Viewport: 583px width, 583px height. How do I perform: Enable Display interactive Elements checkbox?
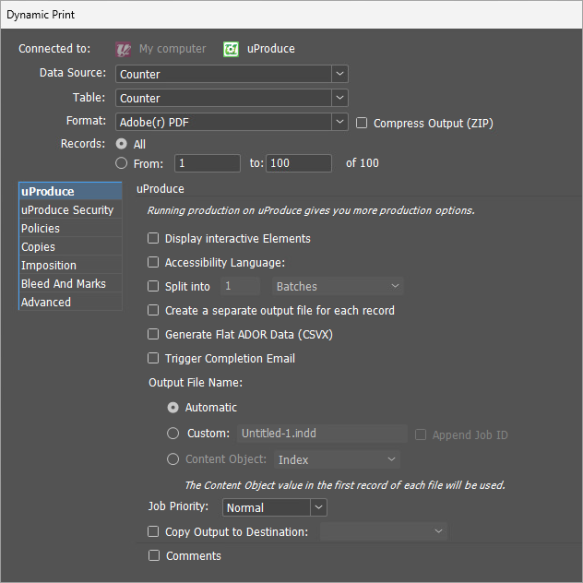point(153,238)
